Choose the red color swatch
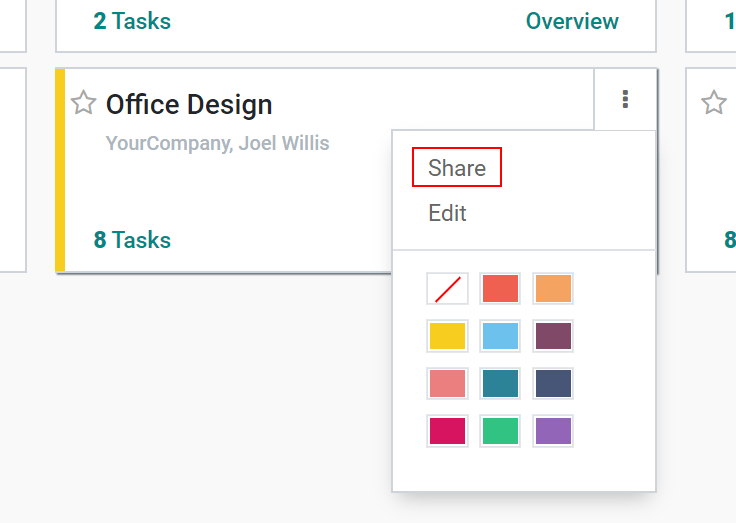The height and width of the screenshot is (523, 736). pyautogui.click(x=500, y=289)
